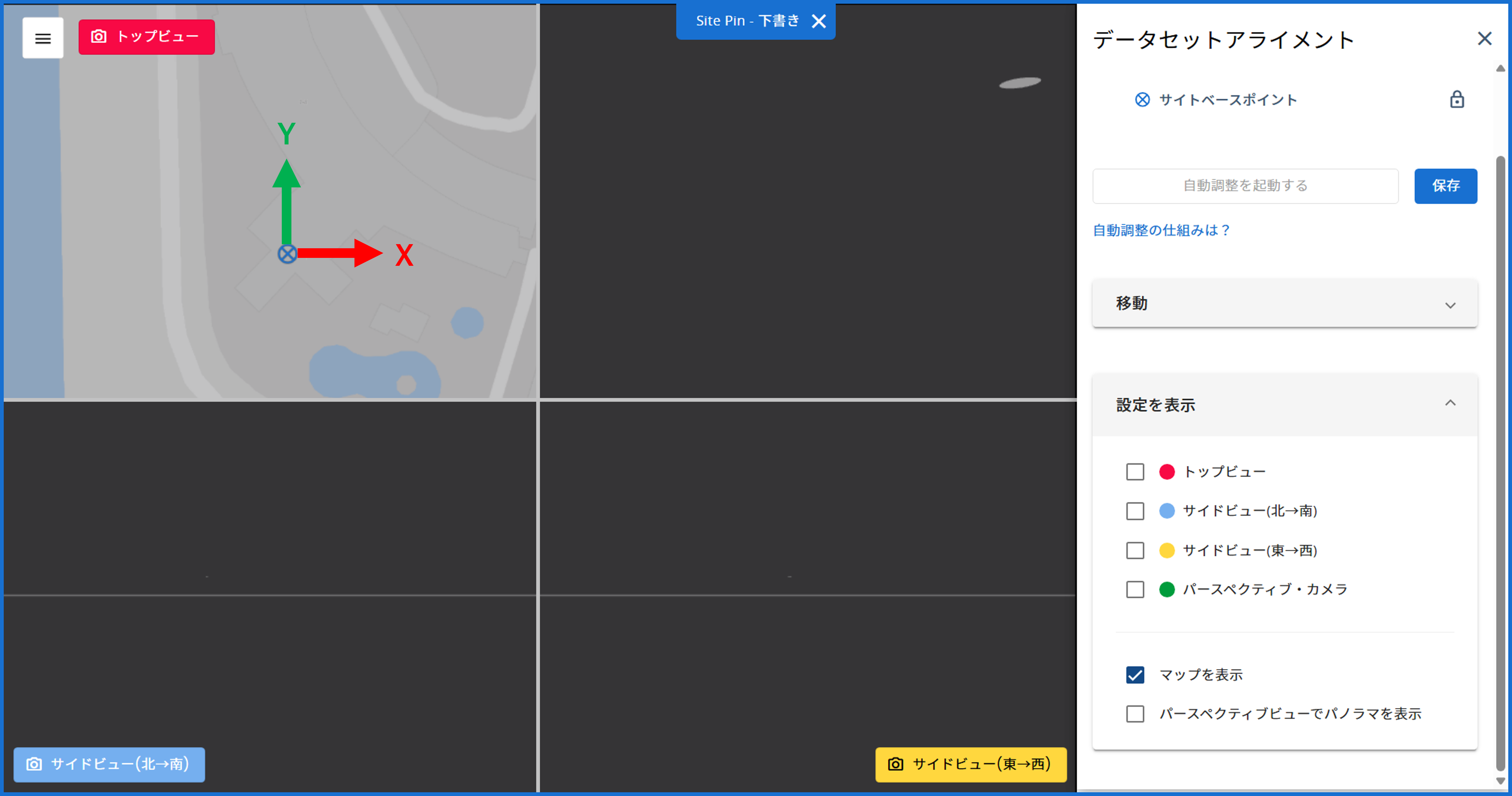Toggle the lock icon for サイトベースポイント
This screenshot has height=796, width=1512.
[1457, 99]
